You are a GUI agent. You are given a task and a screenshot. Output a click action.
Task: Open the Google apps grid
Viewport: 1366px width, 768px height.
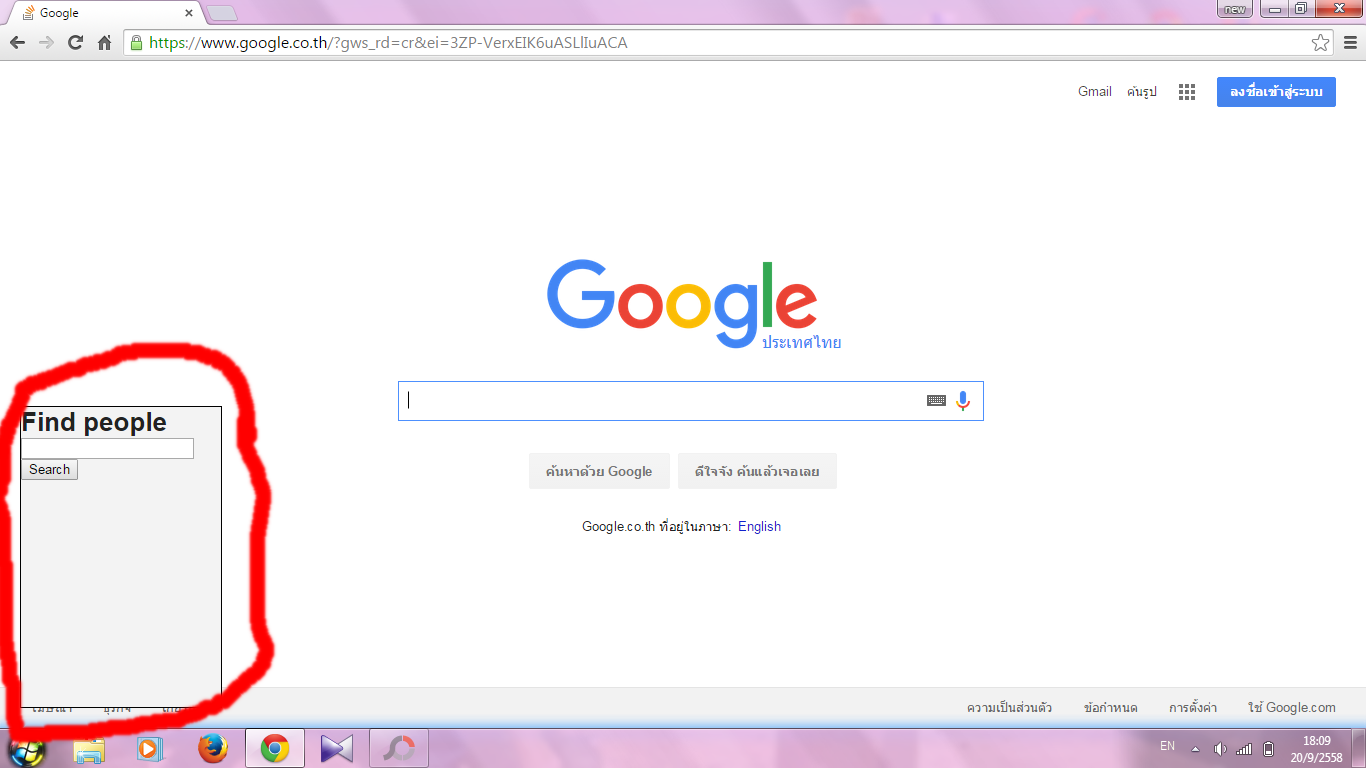click(1187, 92)
